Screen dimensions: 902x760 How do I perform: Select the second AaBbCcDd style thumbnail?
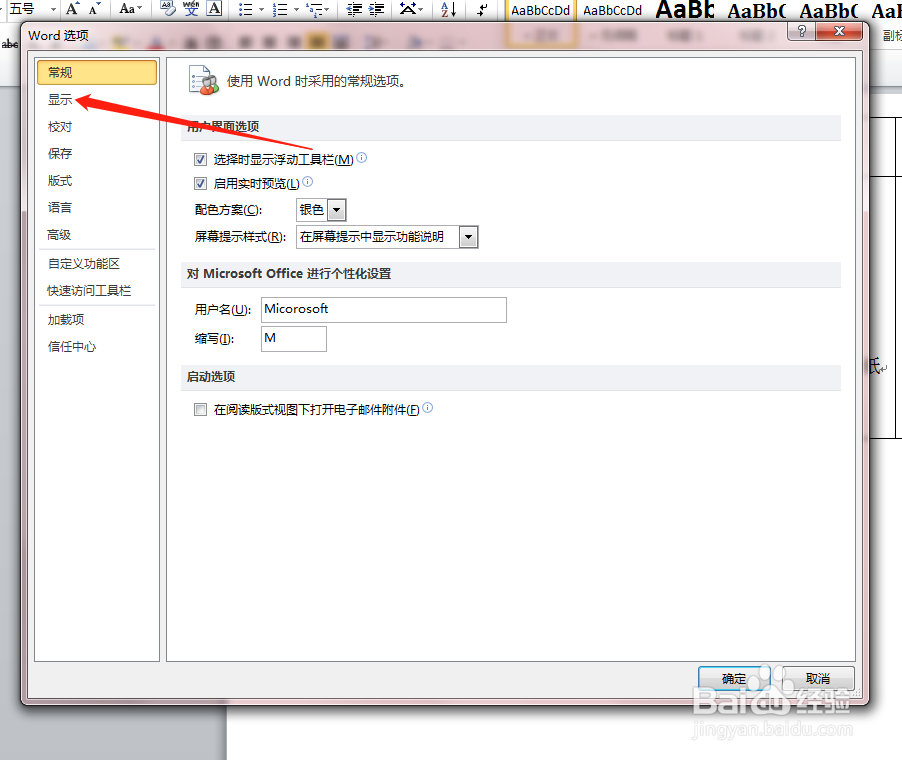[x=612, y=10]
